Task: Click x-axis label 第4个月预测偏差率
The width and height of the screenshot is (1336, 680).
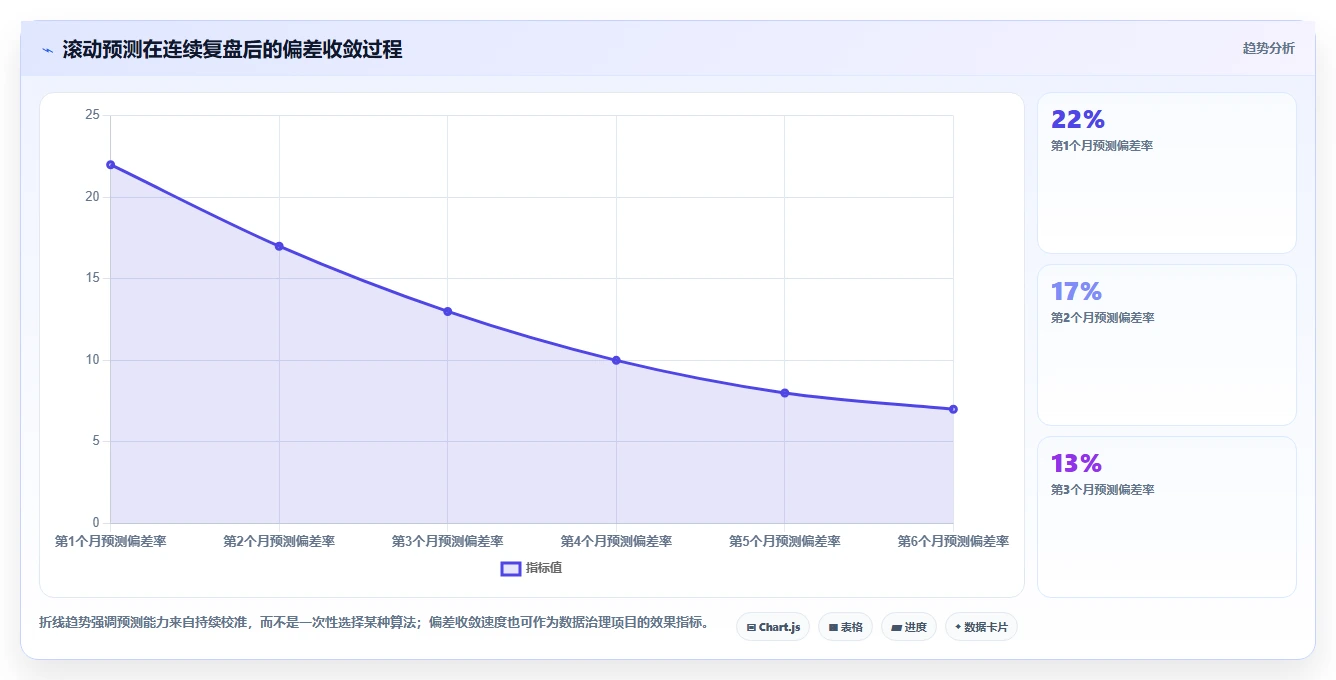Action: 616,541
